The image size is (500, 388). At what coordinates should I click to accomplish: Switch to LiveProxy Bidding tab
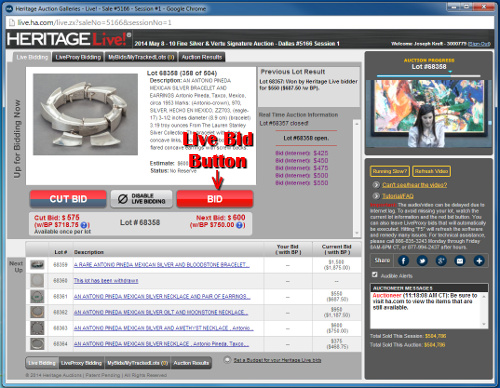point(78,57)
